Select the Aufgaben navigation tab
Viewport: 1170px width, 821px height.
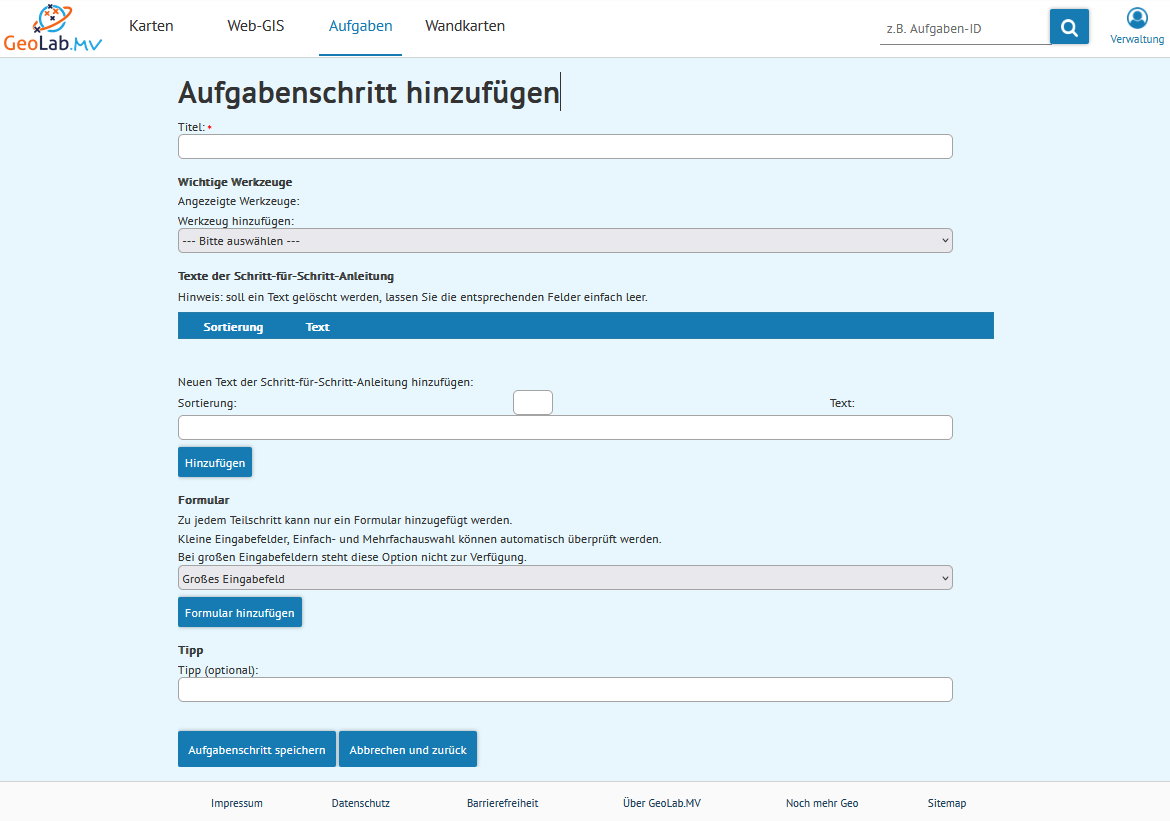361,26
